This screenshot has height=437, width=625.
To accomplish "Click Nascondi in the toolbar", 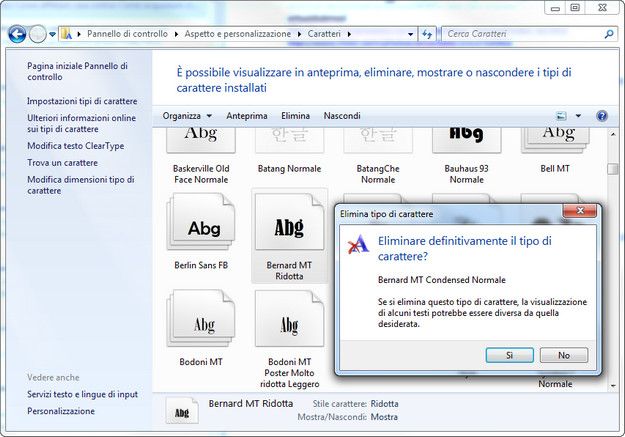I will click(x=342, y=116).
